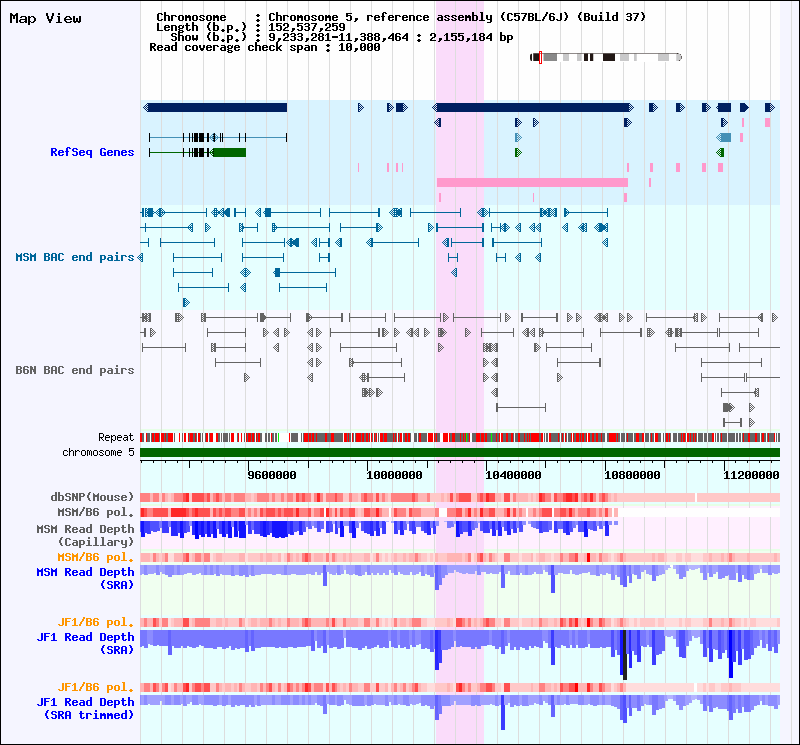Screen dimensions: 800x745
Task: Click the dbSNP(Mouse) red density bar
Action: coord(460,498)
